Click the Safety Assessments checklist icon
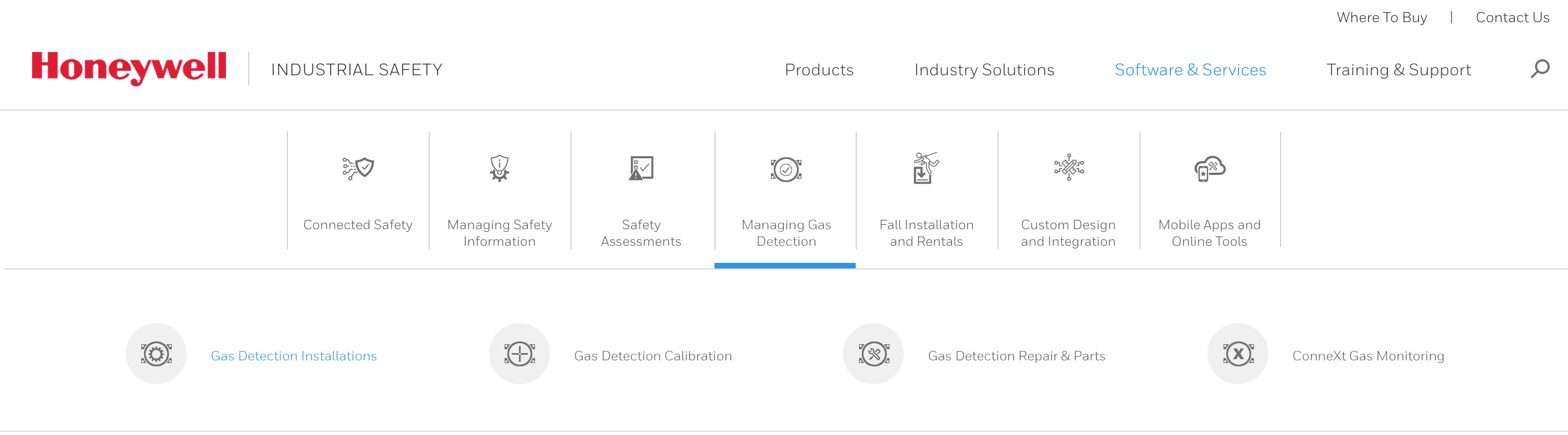 coord(640,168)
